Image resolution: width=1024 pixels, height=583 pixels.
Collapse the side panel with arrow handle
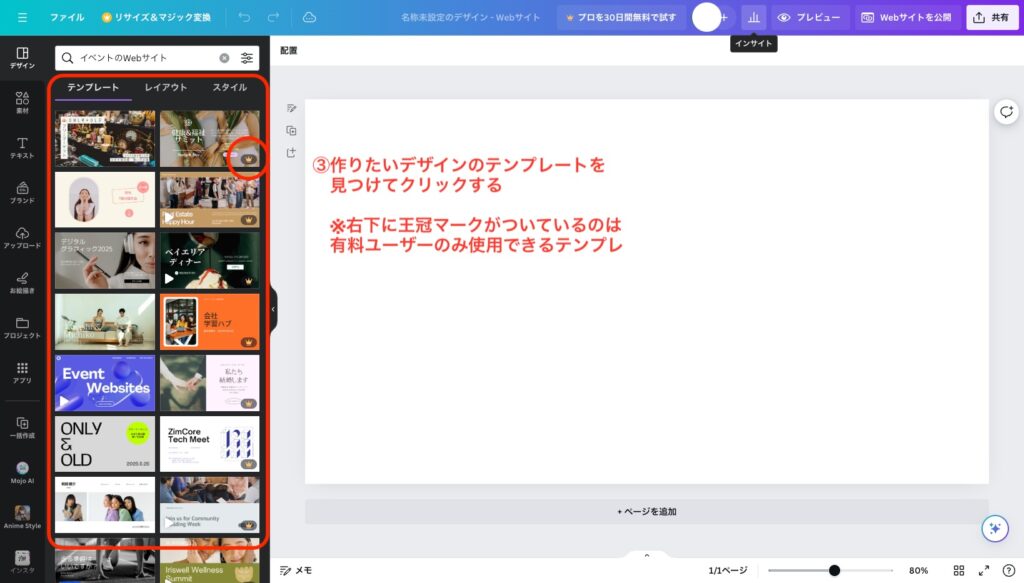(273, 309)
